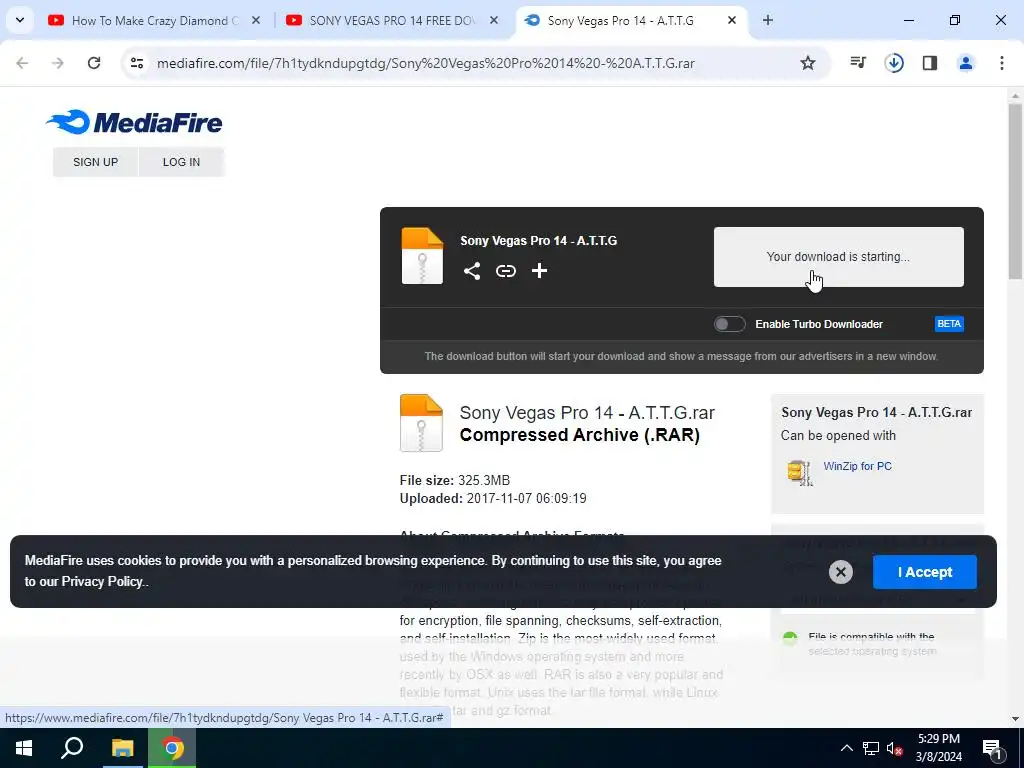Show hidden system tray icons

pos(846,748)
